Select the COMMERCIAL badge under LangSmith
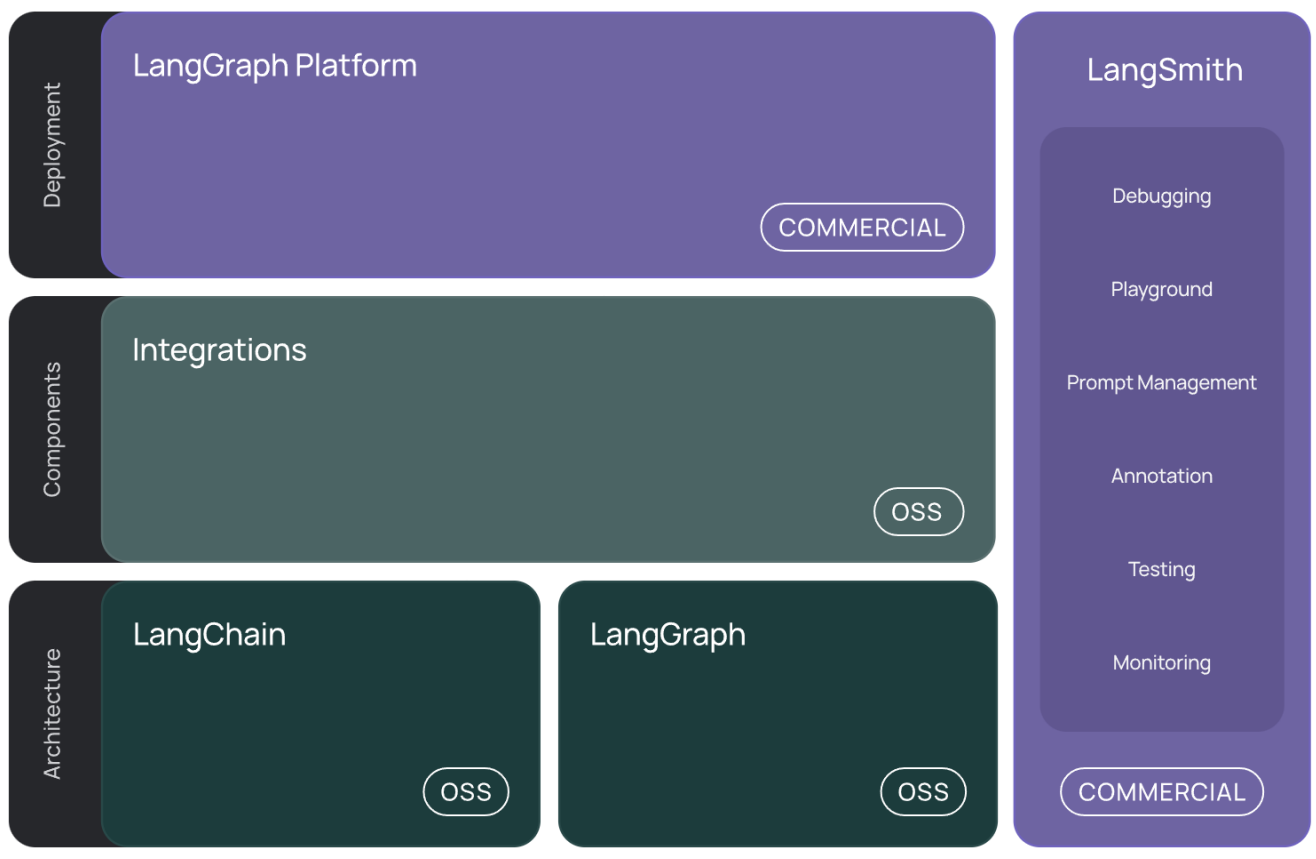Screen dimensions: 1316x859 pyautogui.click(x=1162, y=792)
